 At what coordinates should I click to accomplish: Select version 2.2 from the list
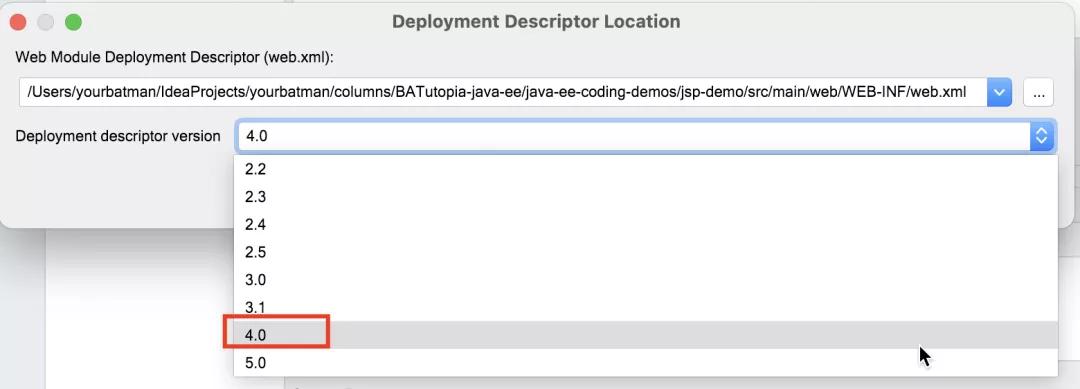645,169
